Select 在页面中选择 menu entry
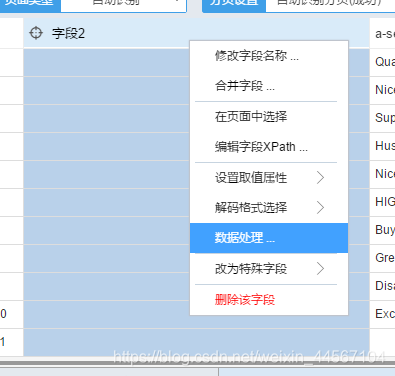The width and height of the screenshot is (395, 376). (x=269, y=117)
